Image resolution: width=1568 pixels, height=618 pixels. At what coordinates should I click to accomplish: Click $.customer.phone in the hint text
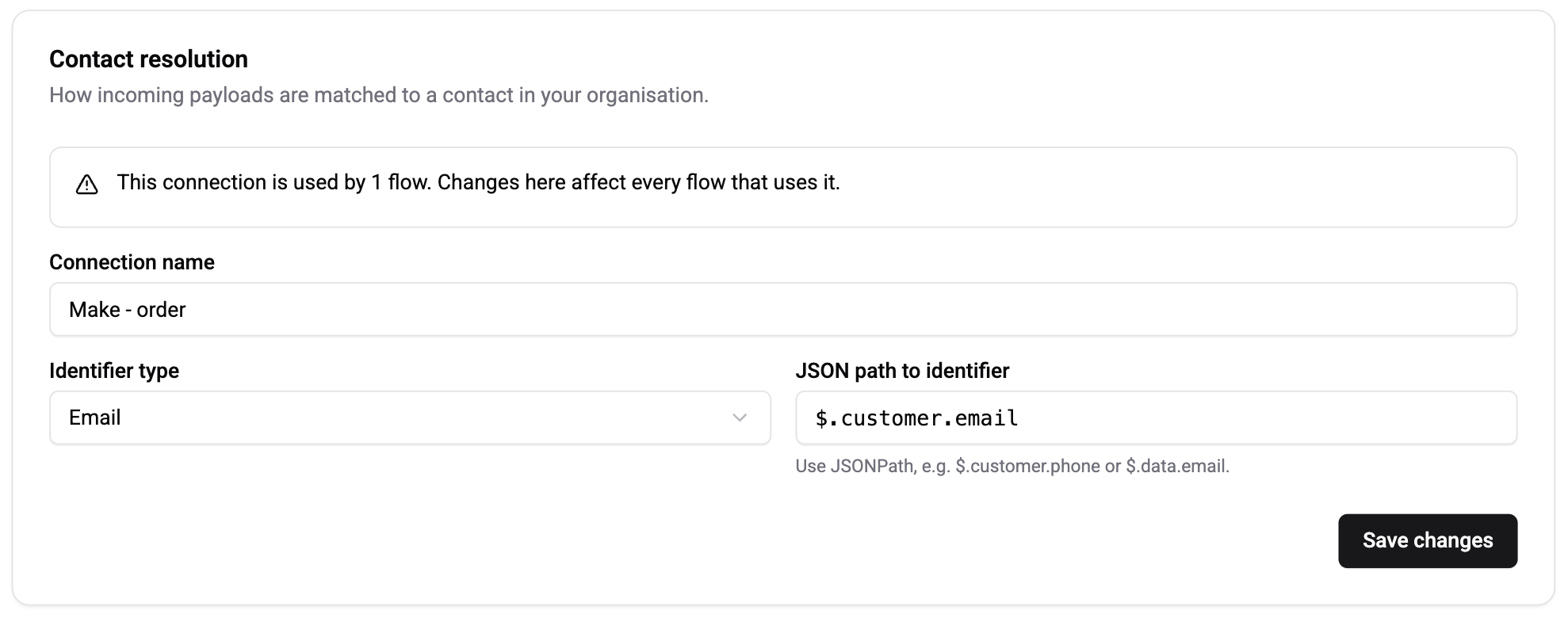[1026, 466]
